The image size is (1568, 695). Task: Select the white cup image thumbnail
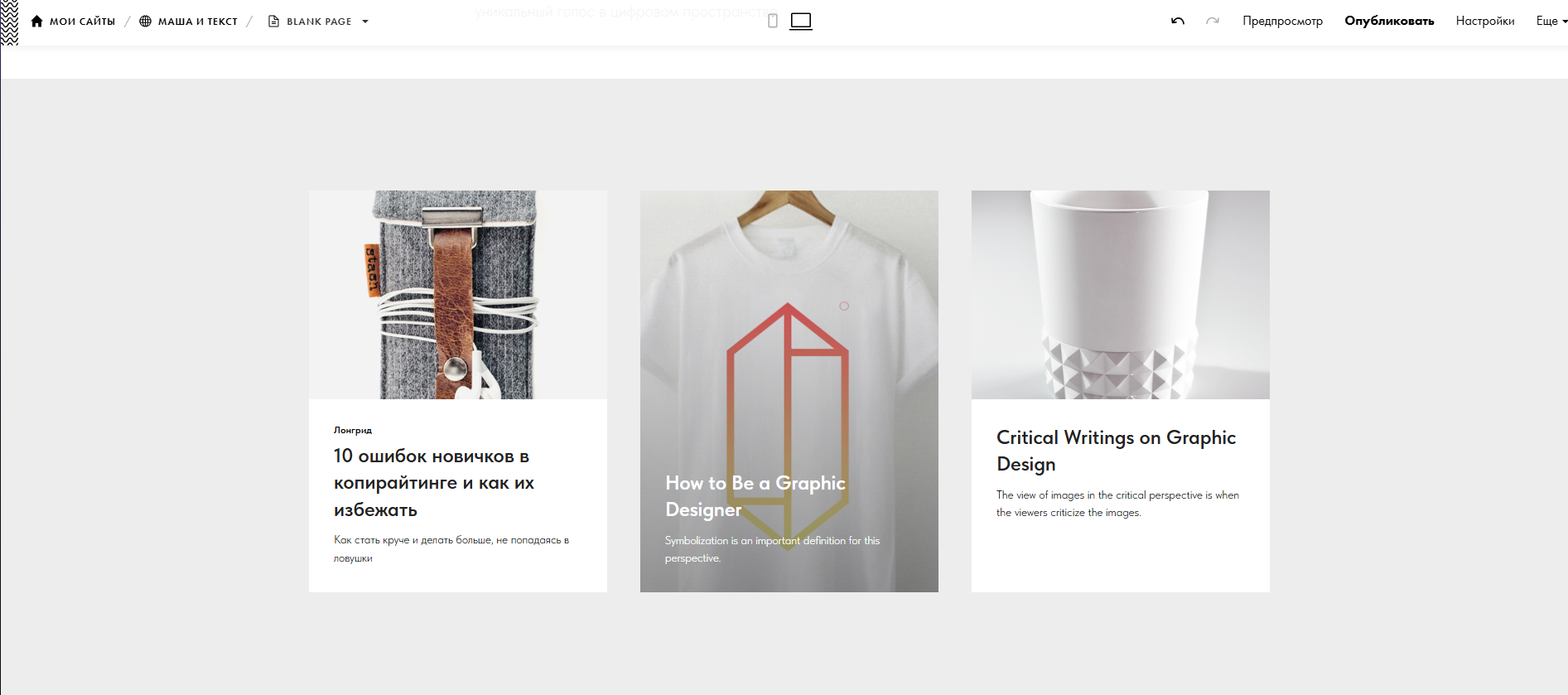[x=1120, y=295]
